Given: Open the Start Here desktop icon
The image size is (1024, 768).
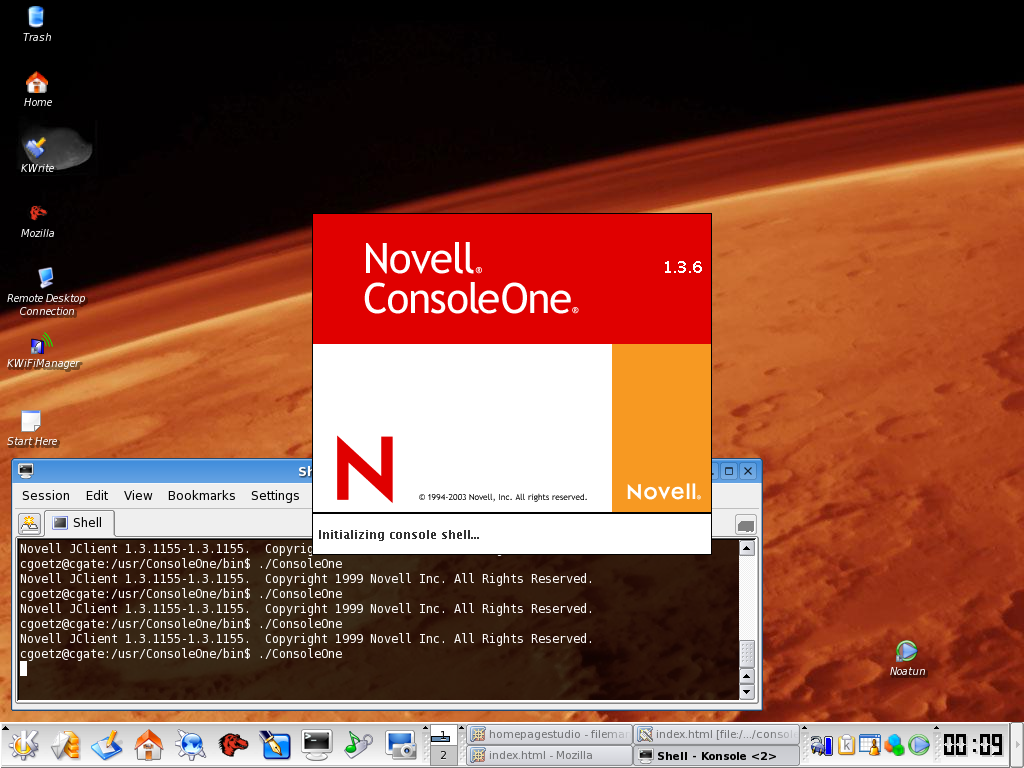Looking at the screenshot, I should 32,428.
